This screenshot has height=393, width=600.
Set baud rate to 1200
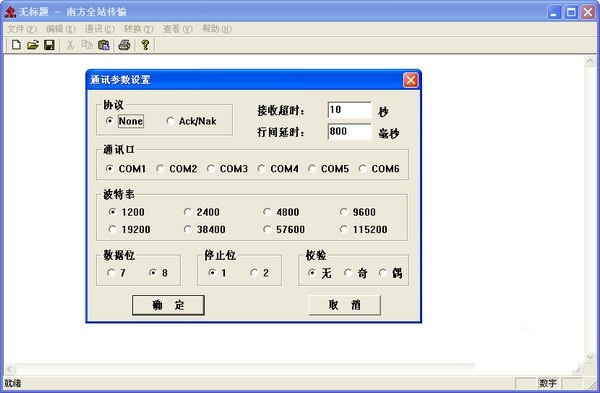click(126, 212)
